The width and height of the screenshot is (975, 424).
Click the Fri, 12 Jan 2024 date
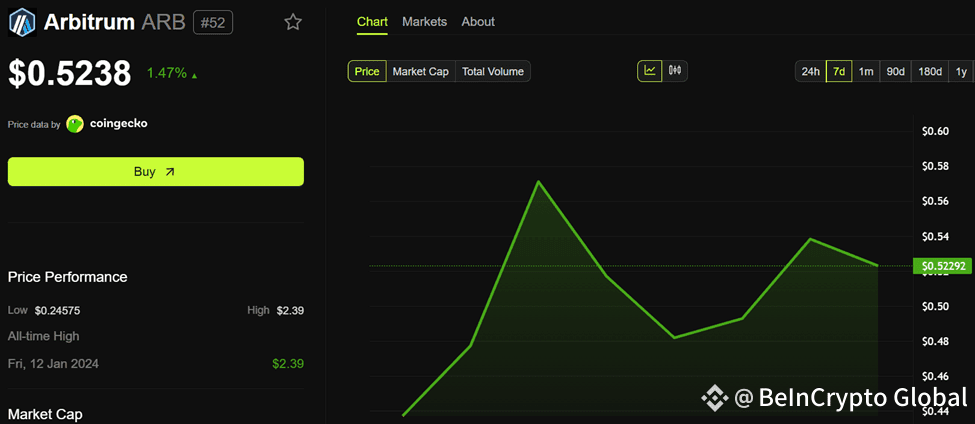[x=53, y=364]
